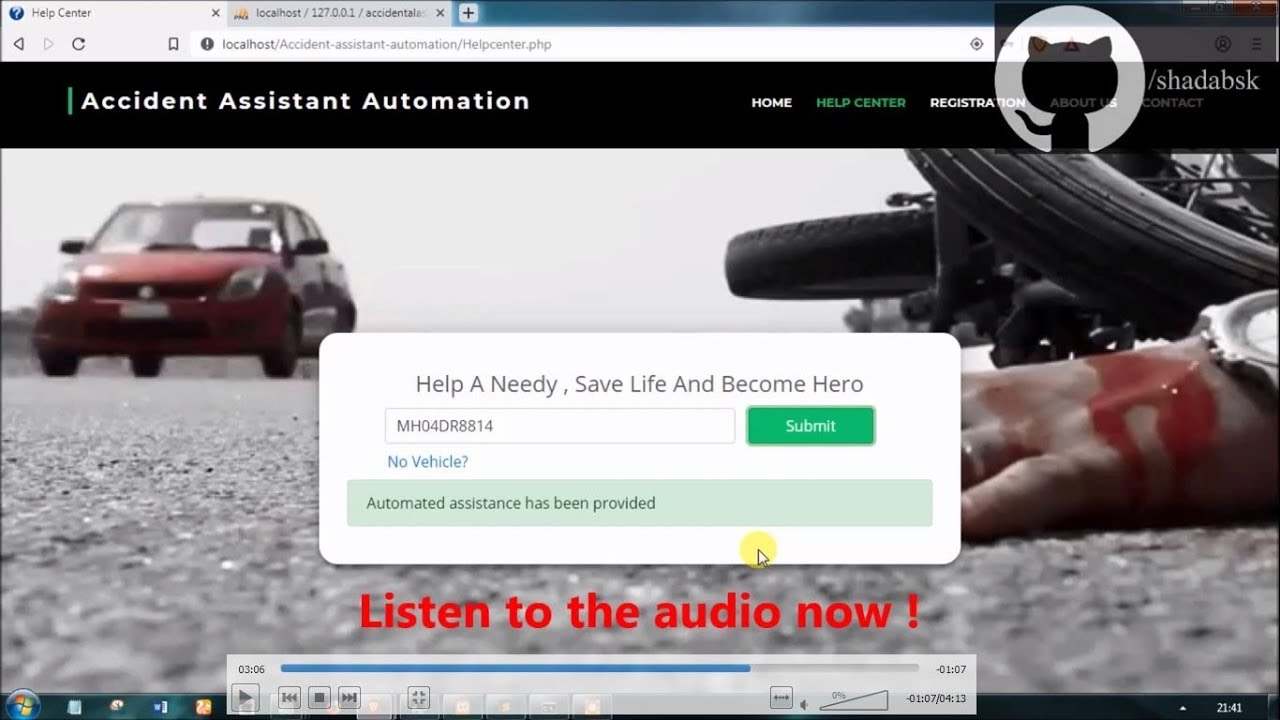
Task: Click the browser back arrow
Action: (18, 44)
